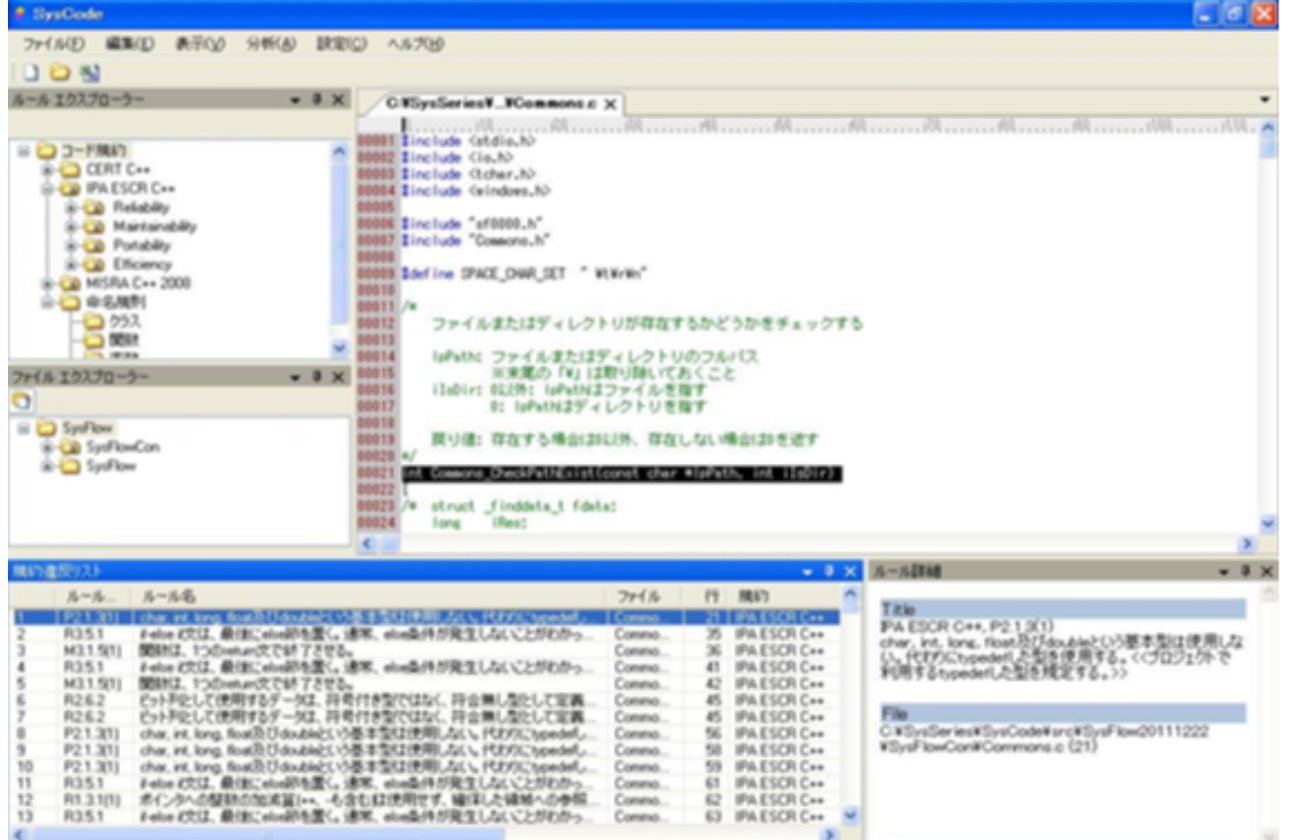Image resolution: width=1290 pixels, height=840 pixels.
Task: Click the Open folder toolbar icon
Action: (x=60, y=73)
